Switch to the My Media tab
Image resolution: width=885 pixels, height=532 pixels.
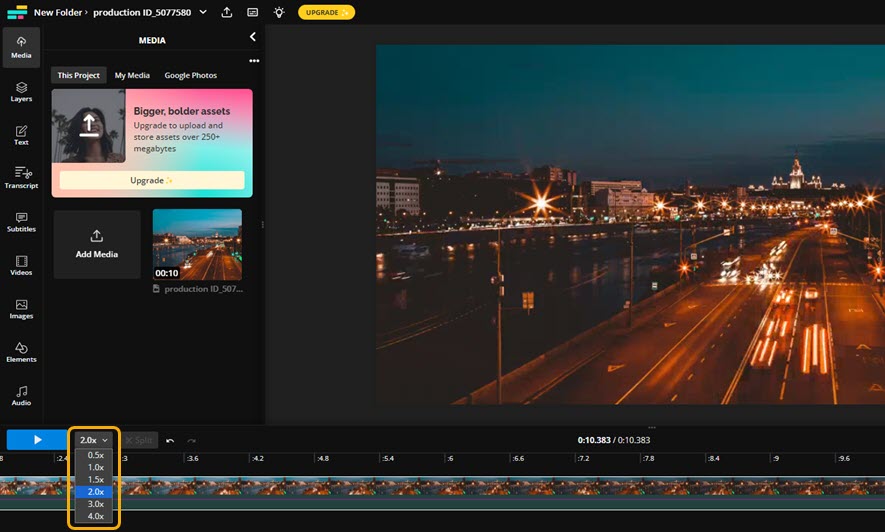(x=132, y=75)
